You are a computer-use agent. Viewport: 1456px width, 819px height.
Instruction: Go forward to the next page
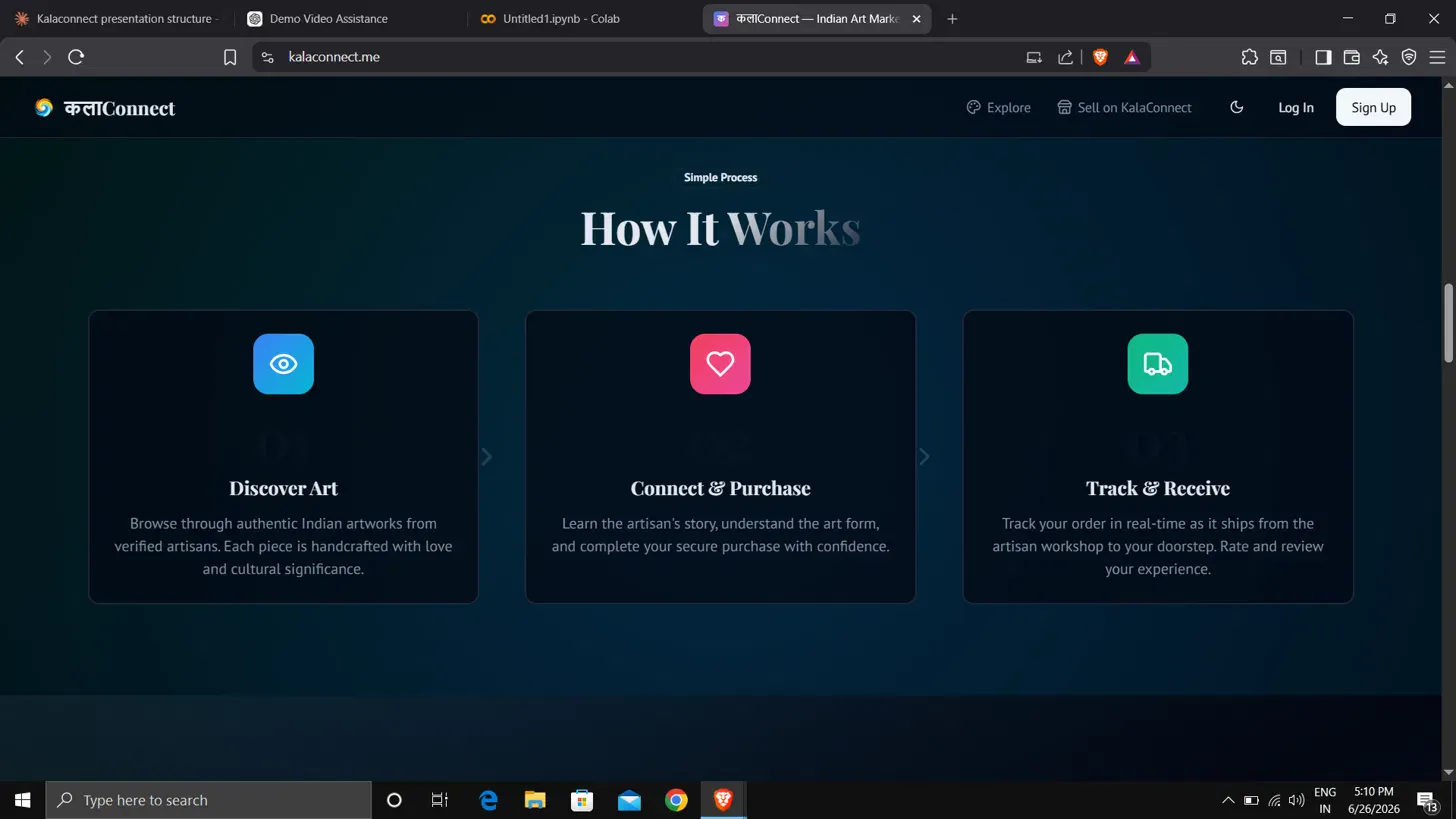click(47, 57)
